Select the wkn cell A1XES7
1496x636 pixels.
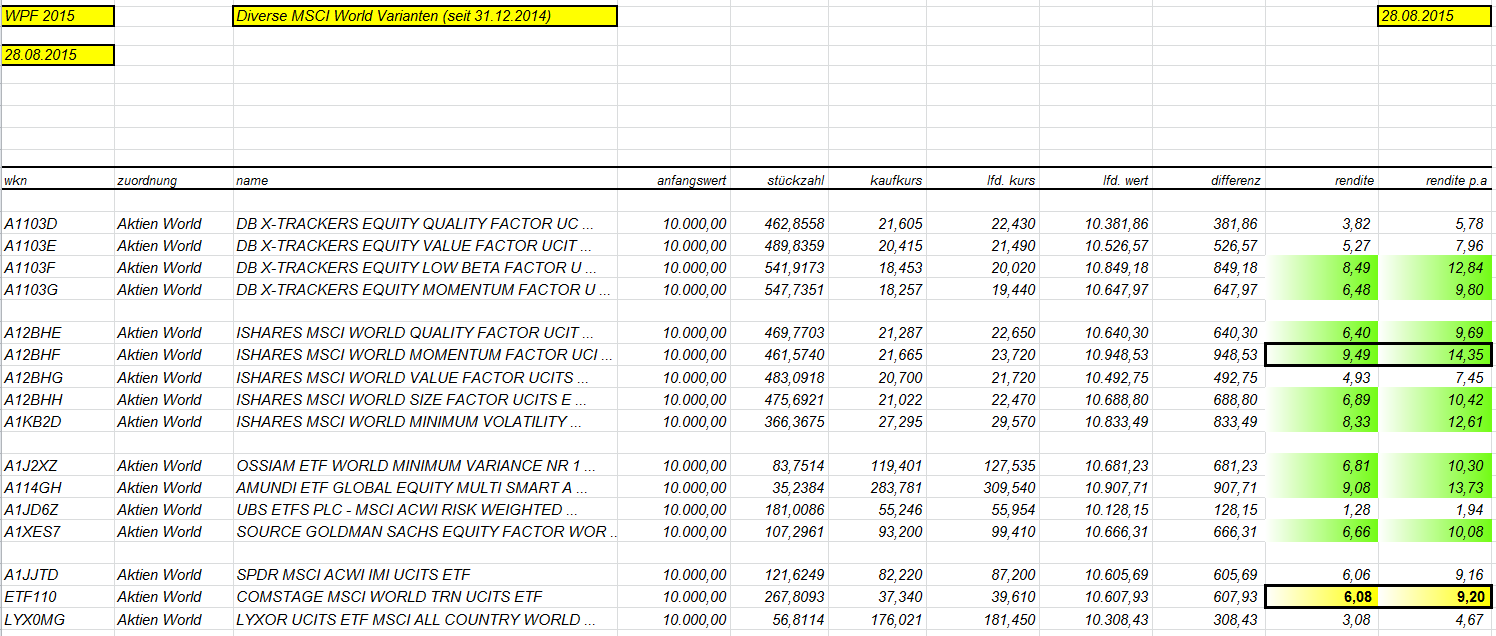[x=57, y=531]
